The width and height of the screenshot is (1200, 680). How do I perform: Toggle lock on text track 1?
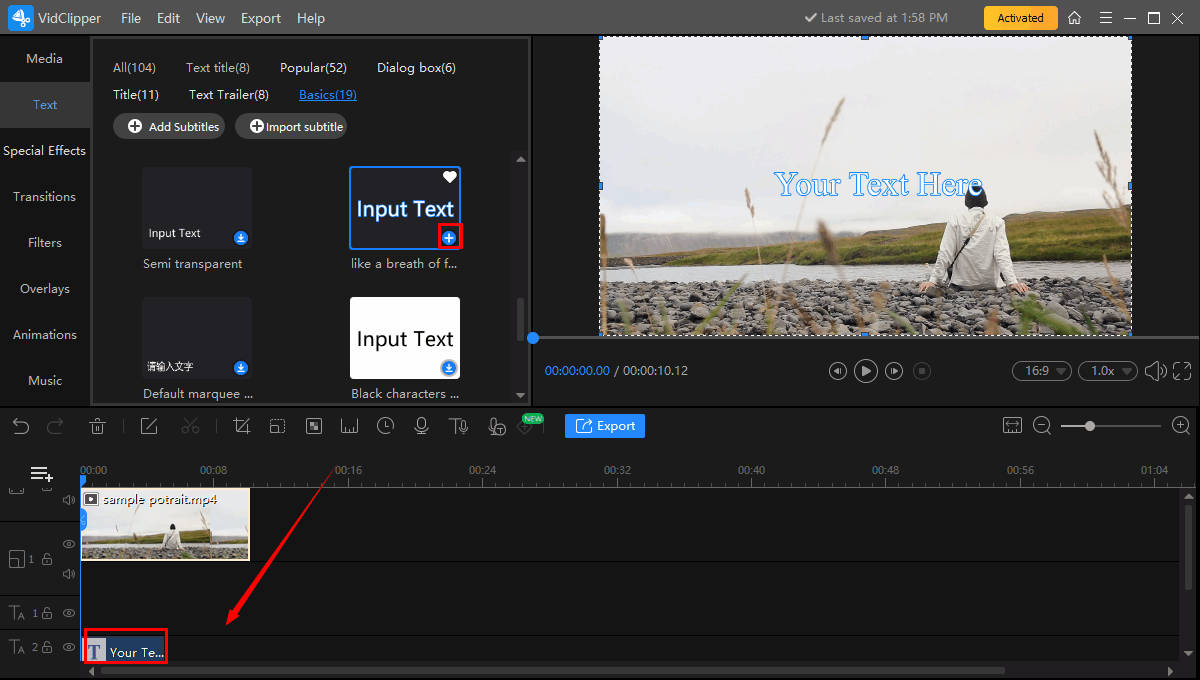(47, 613)
